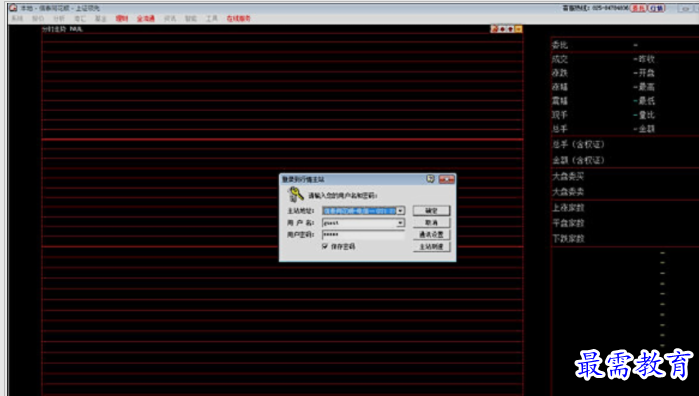Image resolution: width=699 pixels, height=396 pixels.
Task: Click the key icon in login dialog
Action: [x=295, y=194]
